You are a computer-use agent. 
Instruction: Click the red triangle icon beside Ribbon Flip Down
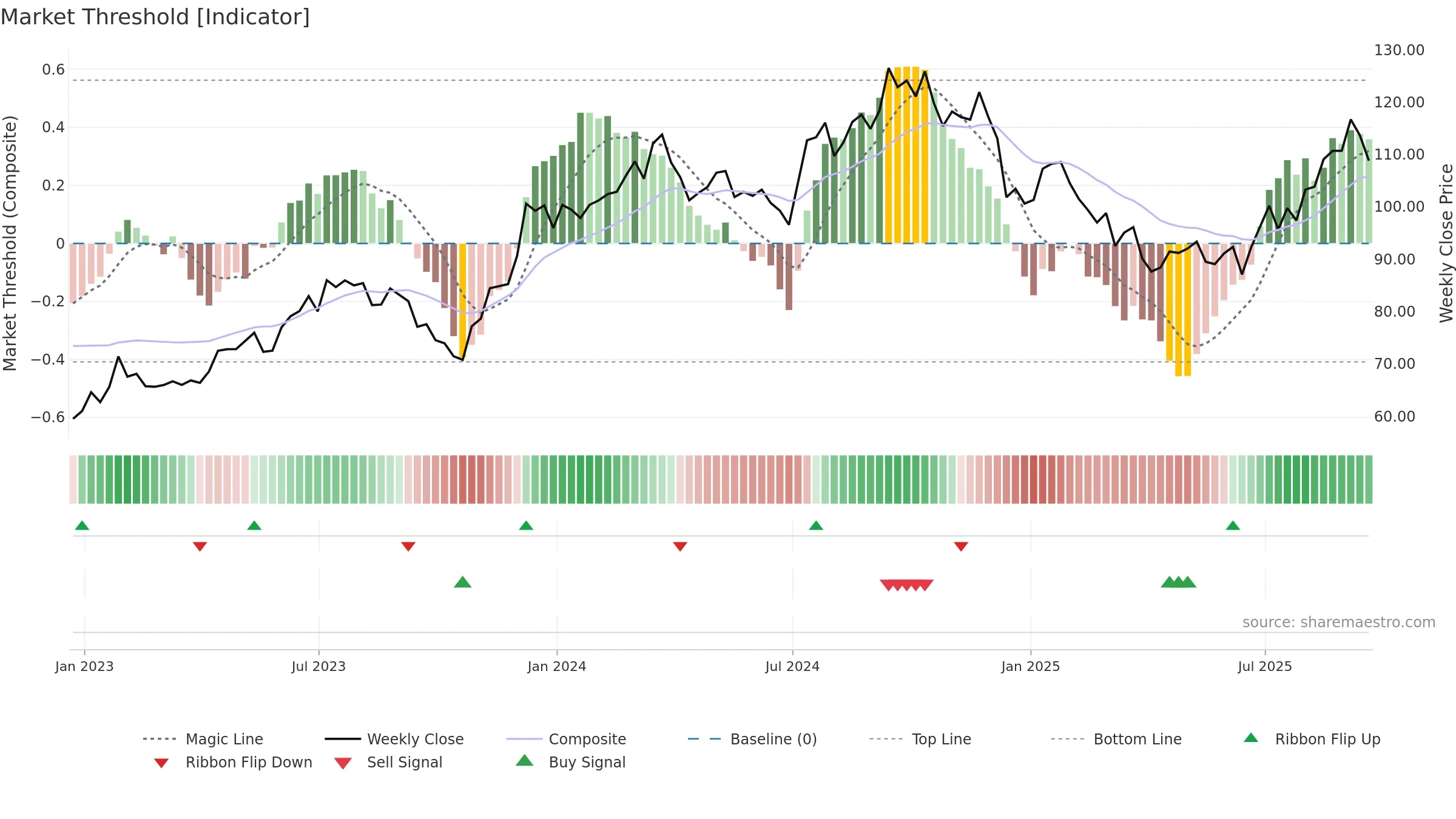161,763
